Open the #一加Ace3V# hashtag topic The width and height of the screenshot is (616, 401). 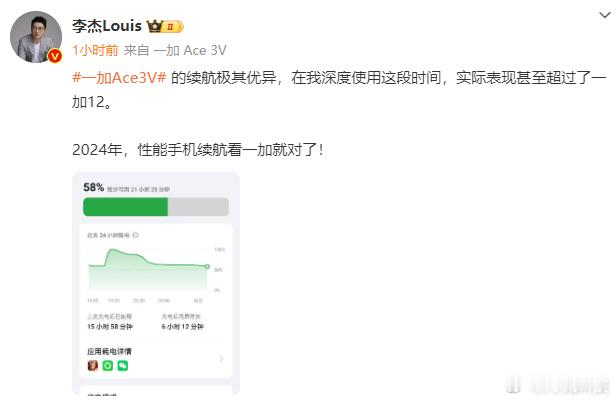pos(119,77)
